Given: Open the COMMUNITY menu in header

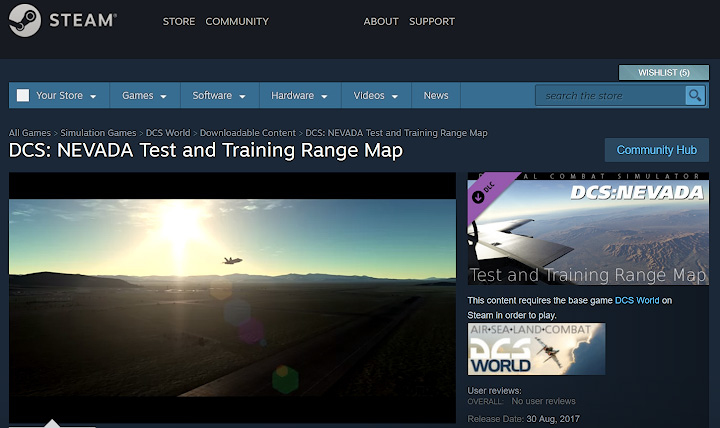Looking at the screenshot, I should 237,21.
